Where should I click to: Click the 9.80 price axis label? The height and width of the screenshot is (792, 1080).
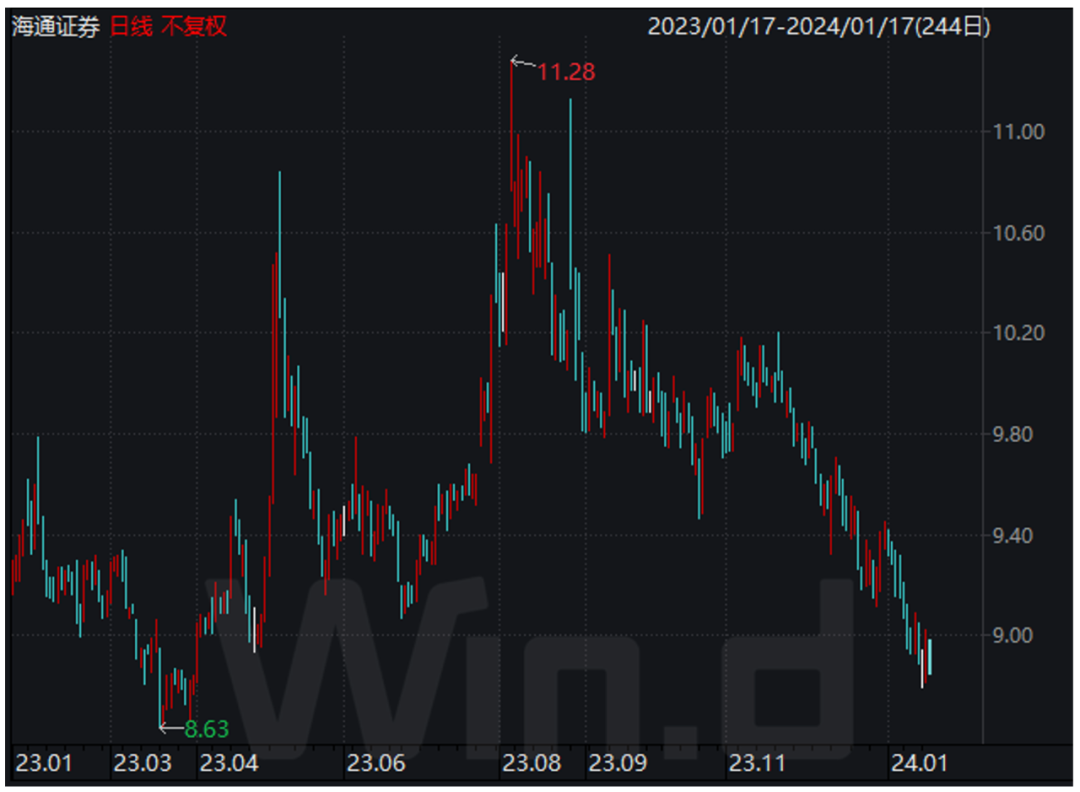coord(1012,435)
